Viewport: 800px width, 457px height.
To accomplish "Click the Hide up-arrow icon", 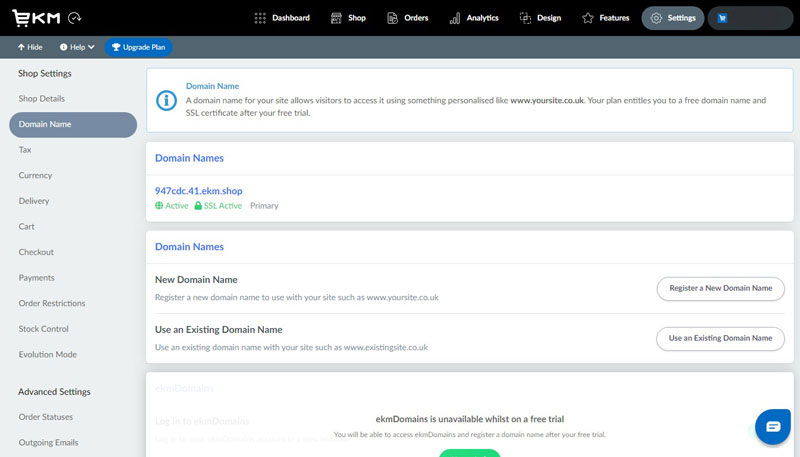I will (21, 47).
